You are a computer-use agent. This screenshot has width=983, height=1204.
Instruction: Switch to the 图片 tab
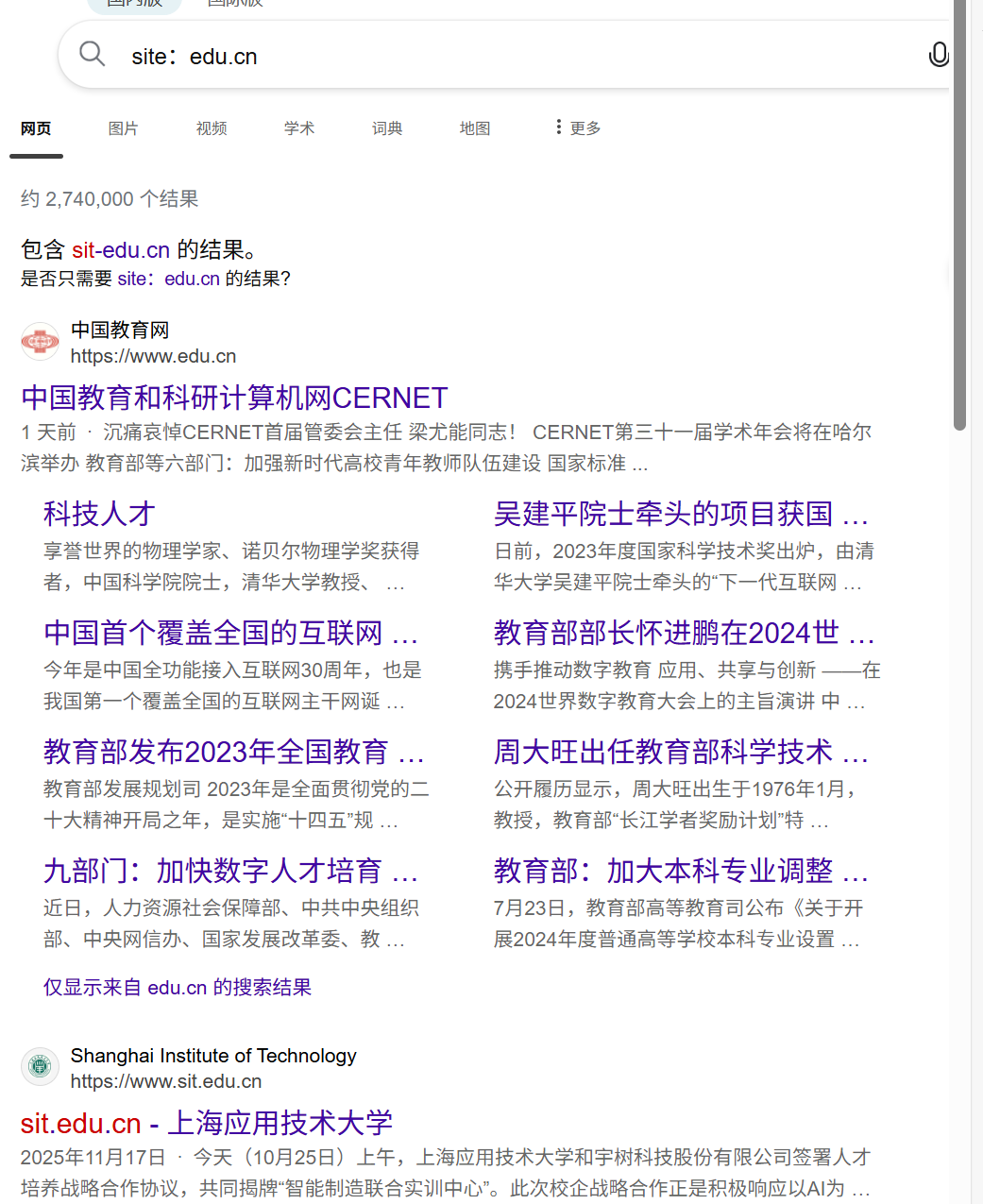click(x=123, y=128)
